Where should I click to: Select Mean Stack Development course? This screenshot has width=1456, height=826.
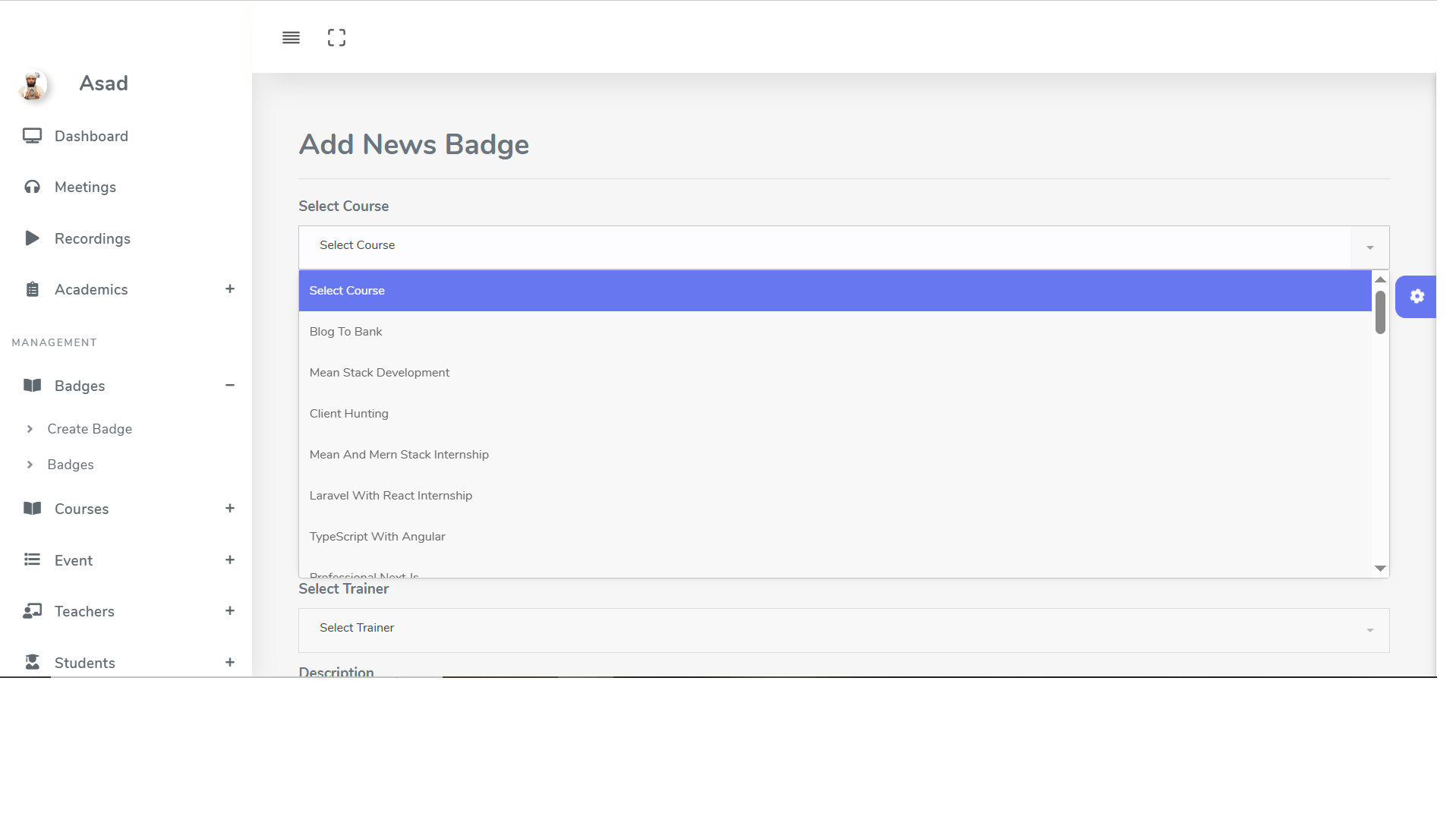pos(835,373)
